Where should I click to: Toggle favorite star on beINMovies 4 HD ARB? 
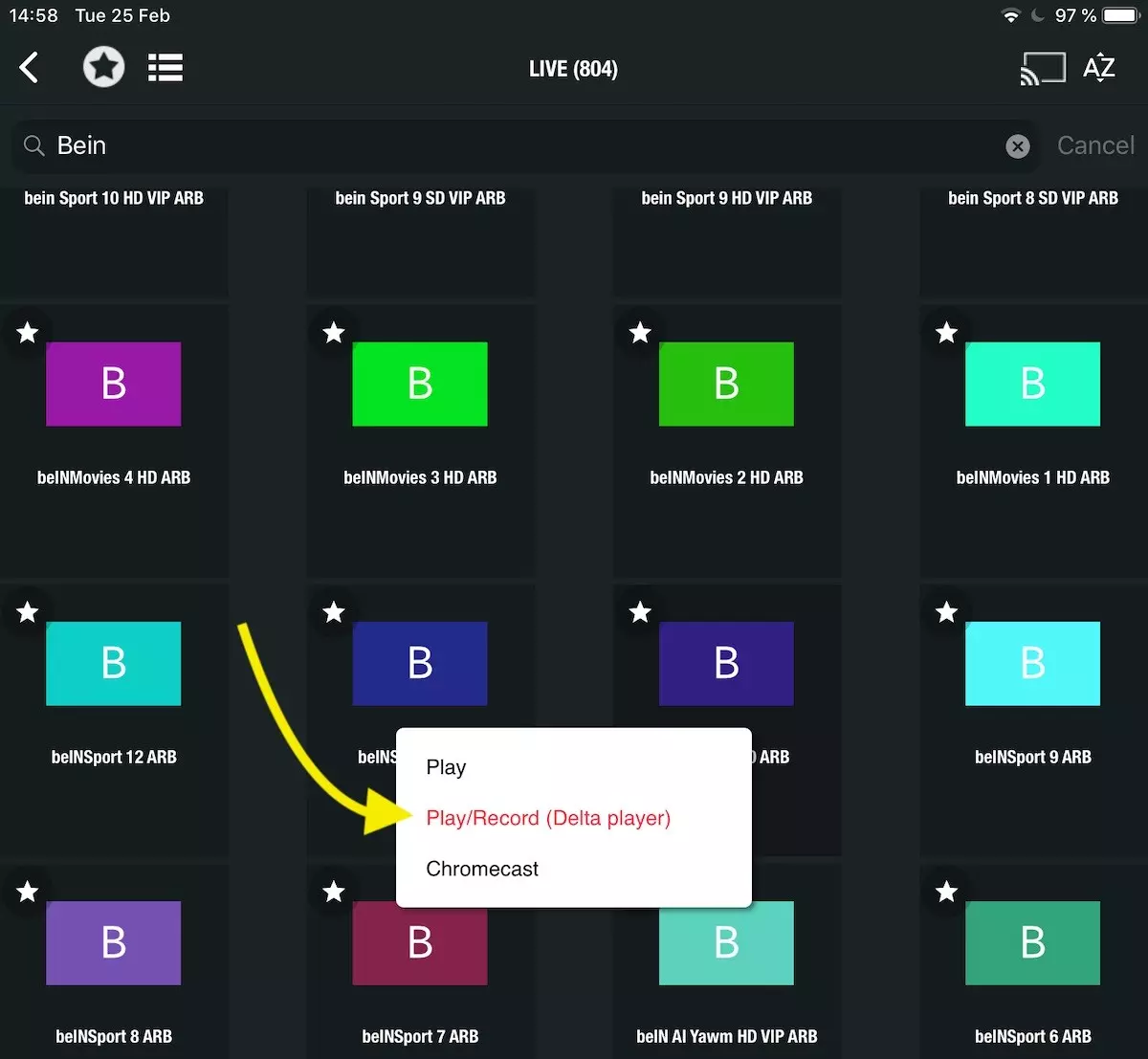click(x=28, y=333)
